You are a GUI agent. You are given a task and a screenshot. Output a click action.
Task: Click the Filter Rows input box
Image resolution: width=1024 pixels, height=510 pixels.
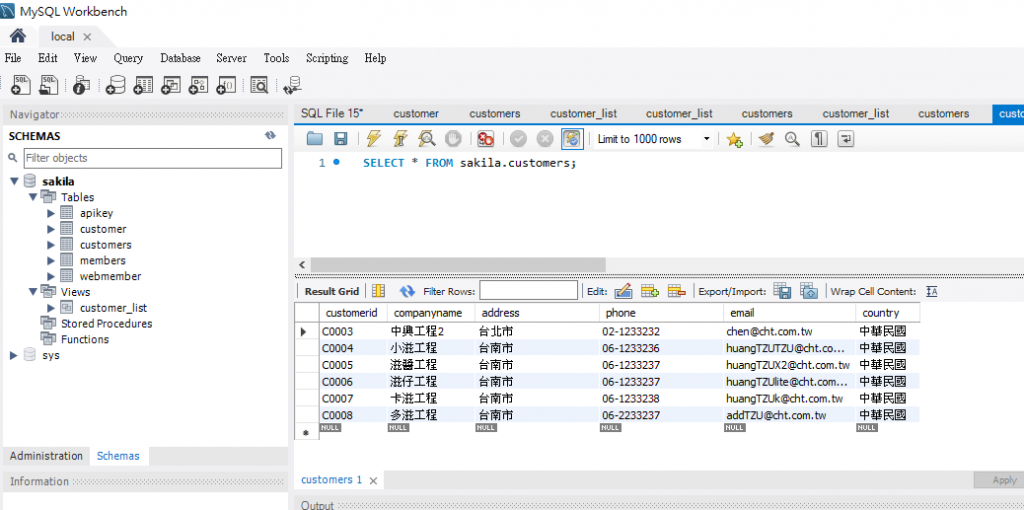click(x=529, y=291)
